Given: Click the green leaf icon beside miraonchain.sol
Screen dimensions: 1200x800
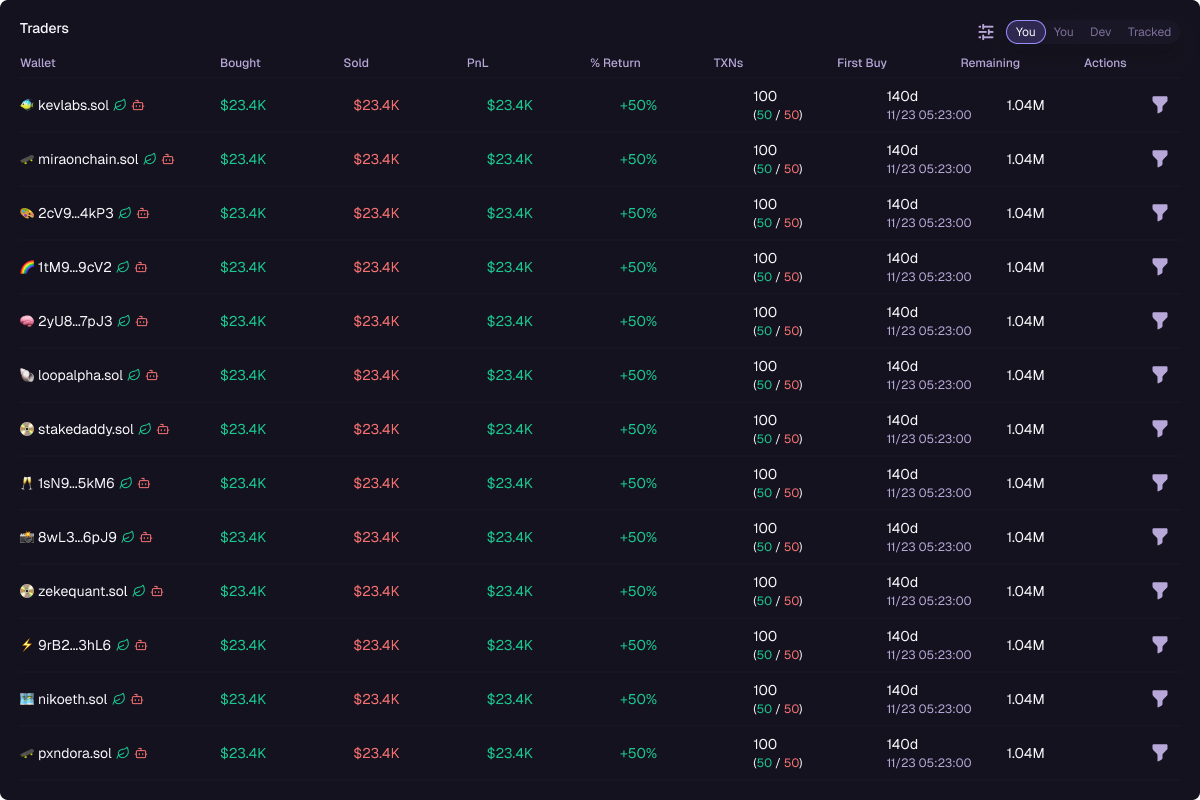Looking at the screenshot, I should click(x=150, y=159).
